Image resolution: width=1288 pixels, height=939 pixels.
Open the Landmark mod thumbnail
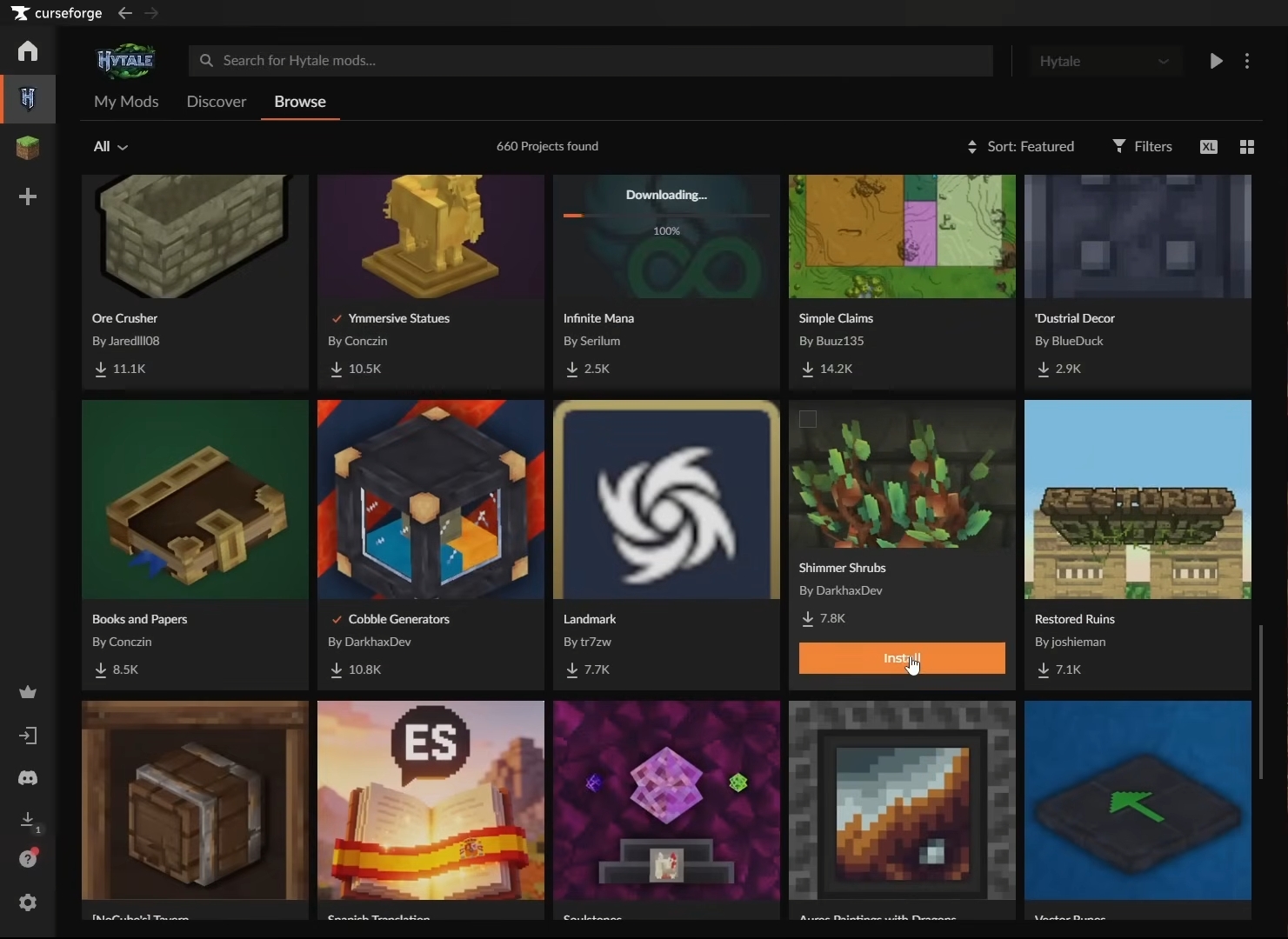pyautogui.click(x=666, y=500)
